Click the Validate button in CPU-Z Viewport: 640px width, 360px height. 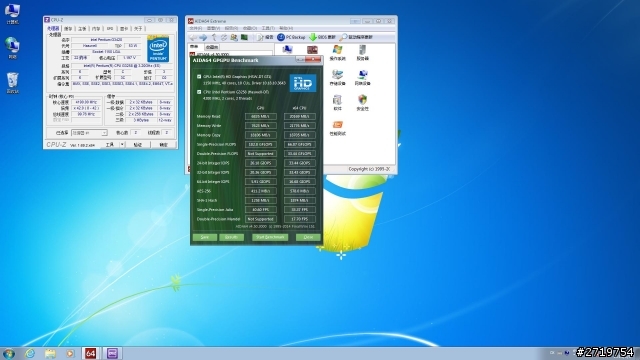138,144
